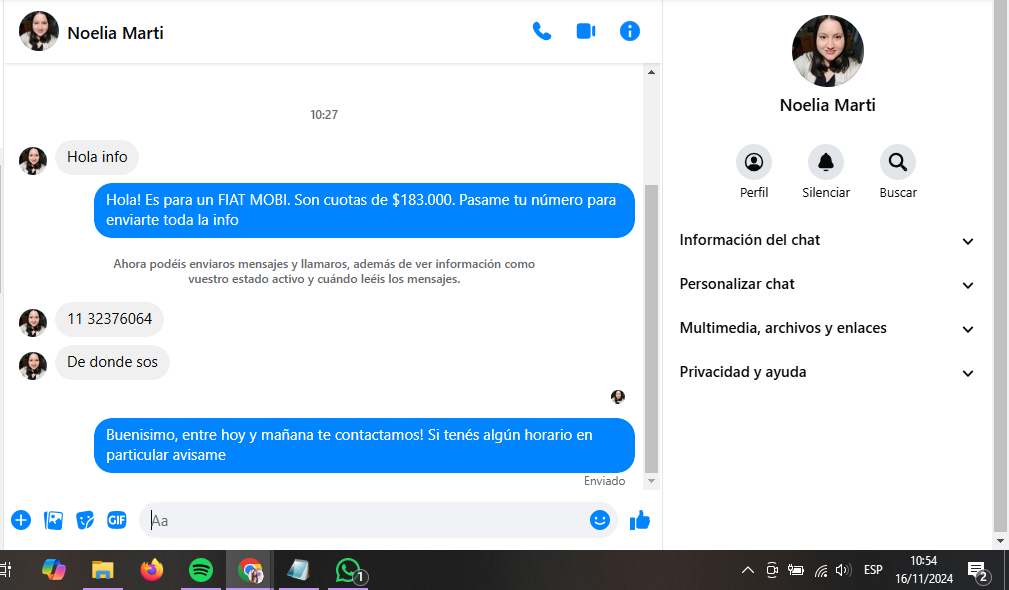Open the emoji picker in message box
The height and width of the screenshot is (590, 1009).
tap(600, 520)
